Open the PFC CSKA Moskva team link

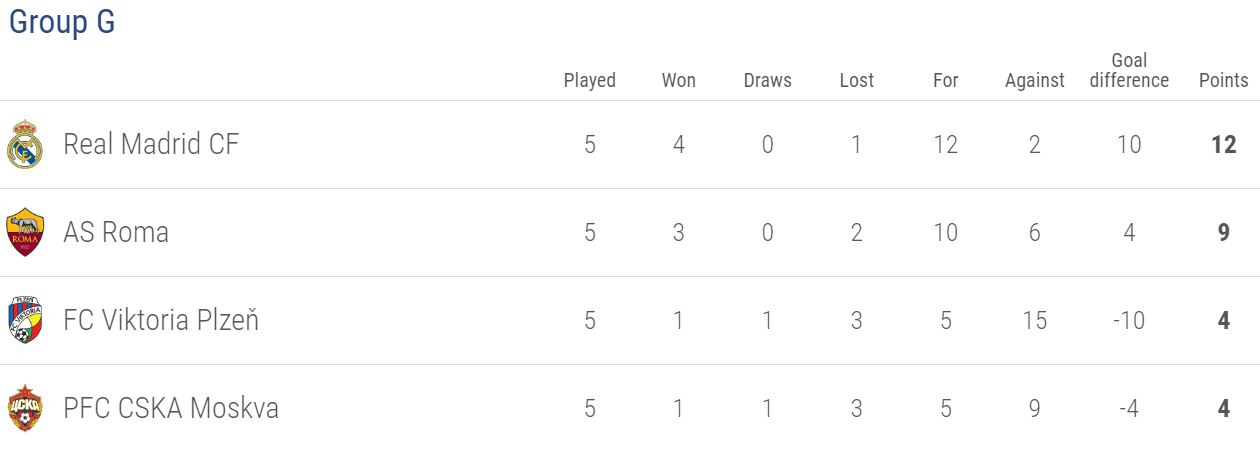[x=171, y=408]
